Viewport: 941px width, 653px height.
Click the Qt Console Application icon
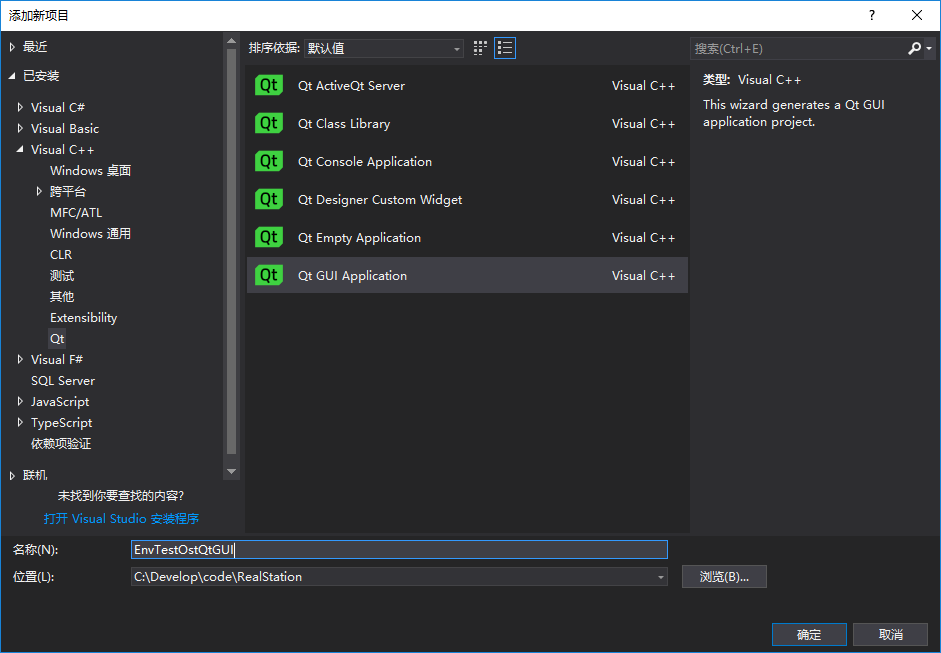point(268,161)
